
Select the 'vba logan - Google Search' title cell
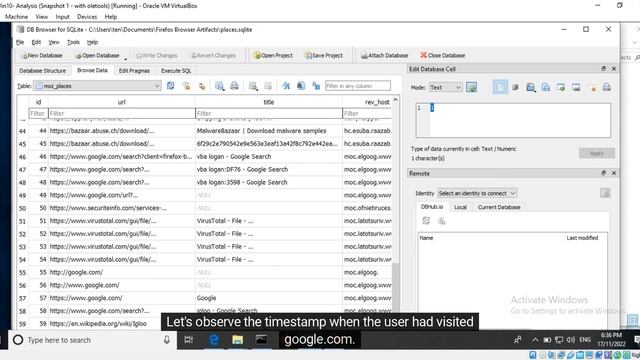[269, 156]
